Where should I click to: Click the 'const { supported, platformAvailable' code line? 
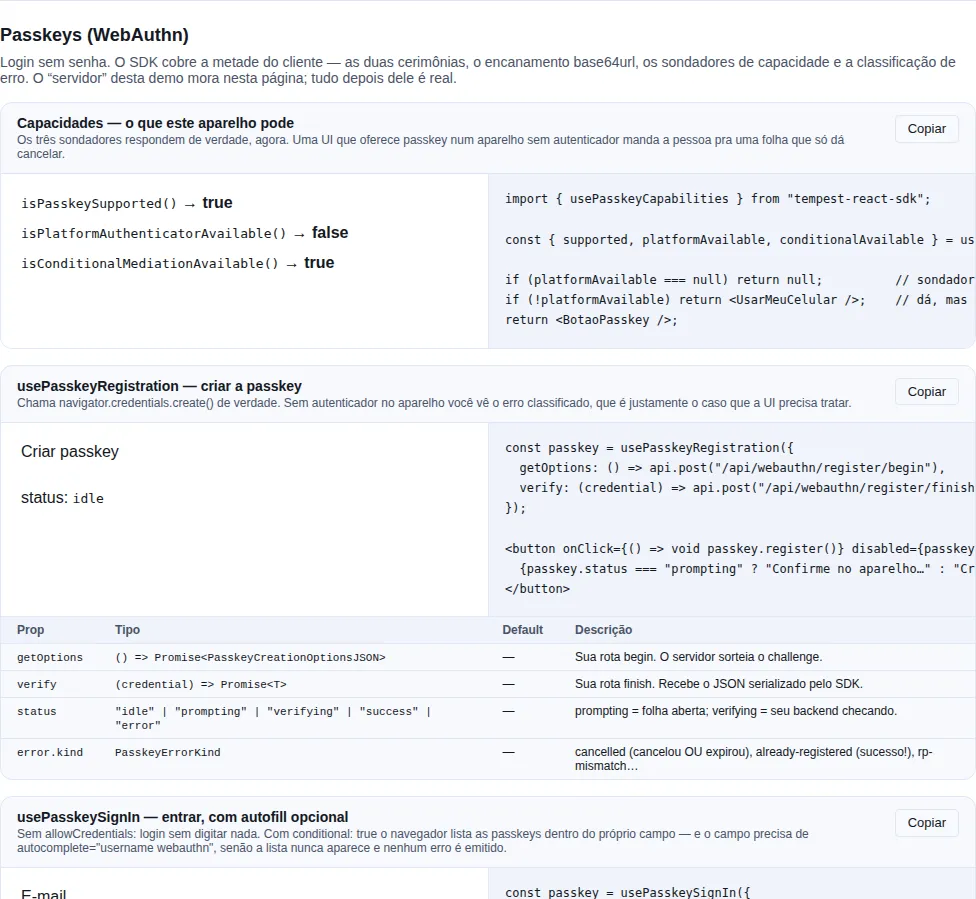pyautogui.click(x=739, y=240)
